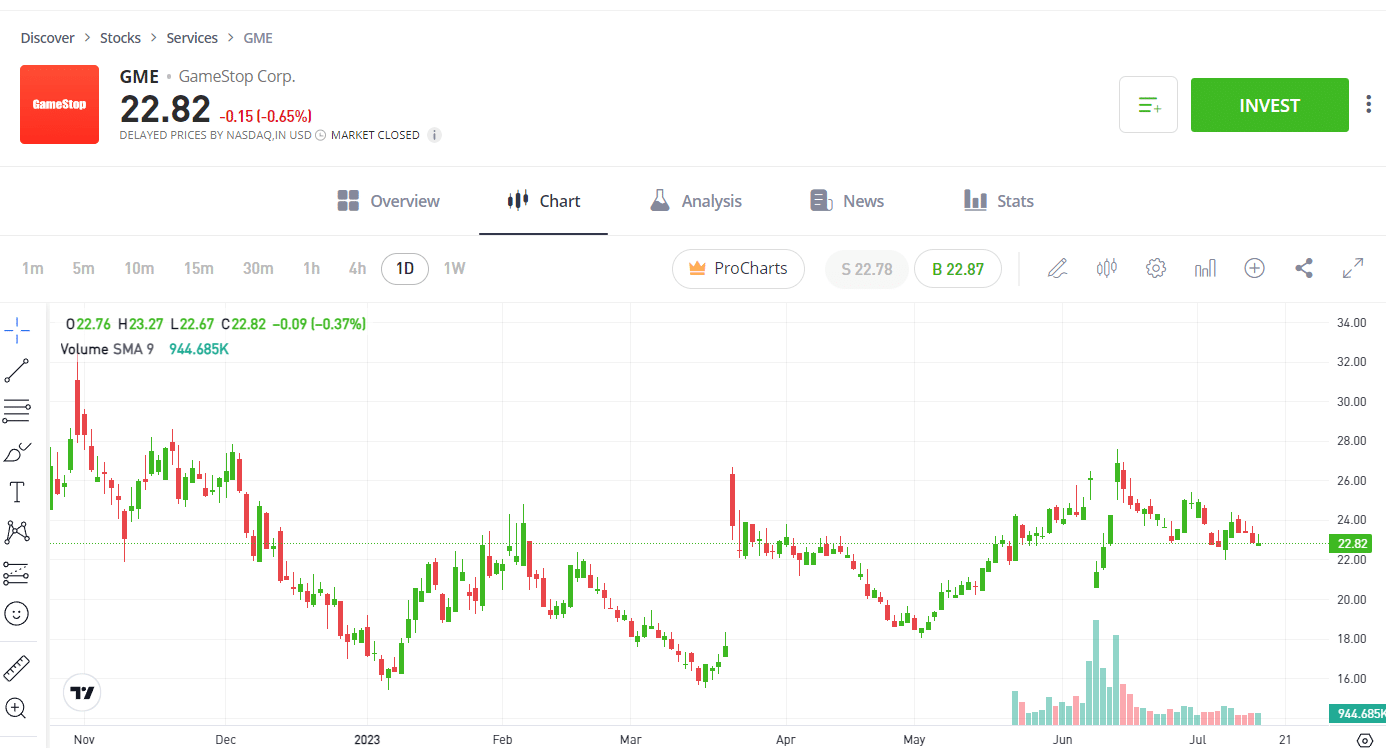
Task: Activate the zoom in tool
Action: click(x=17, y=708)
